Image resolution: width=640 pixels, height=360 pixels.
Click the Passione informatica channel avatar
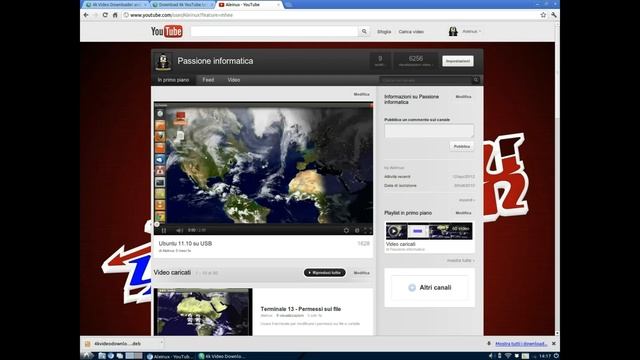point(163,62)
